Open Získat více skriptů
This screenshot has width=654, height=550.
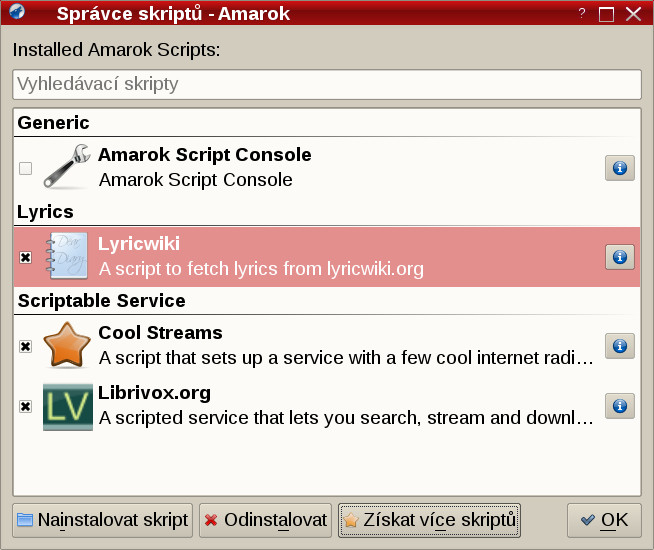tap(429, 520)
